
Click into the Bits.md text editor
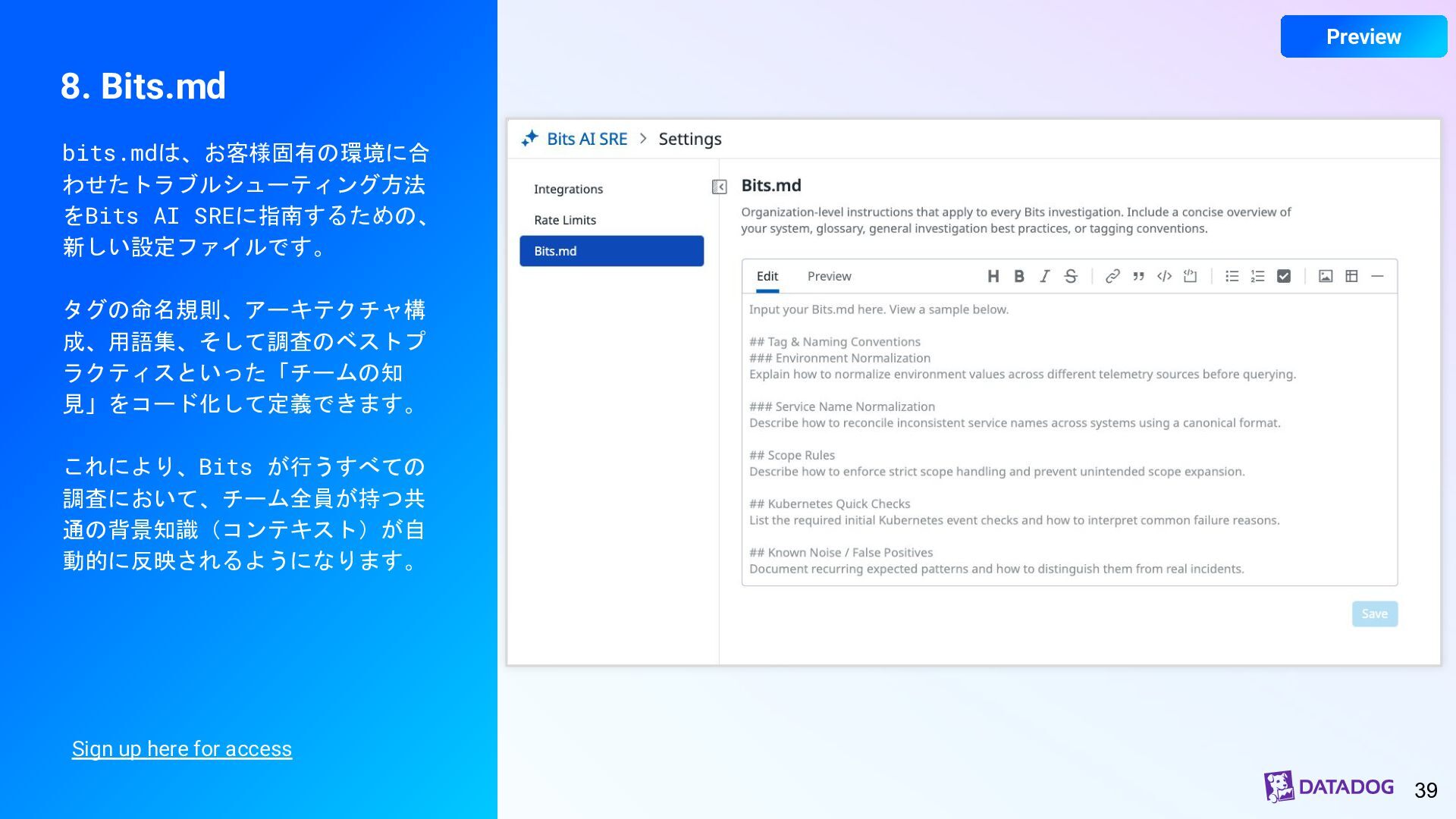[x=1069, y=440]
